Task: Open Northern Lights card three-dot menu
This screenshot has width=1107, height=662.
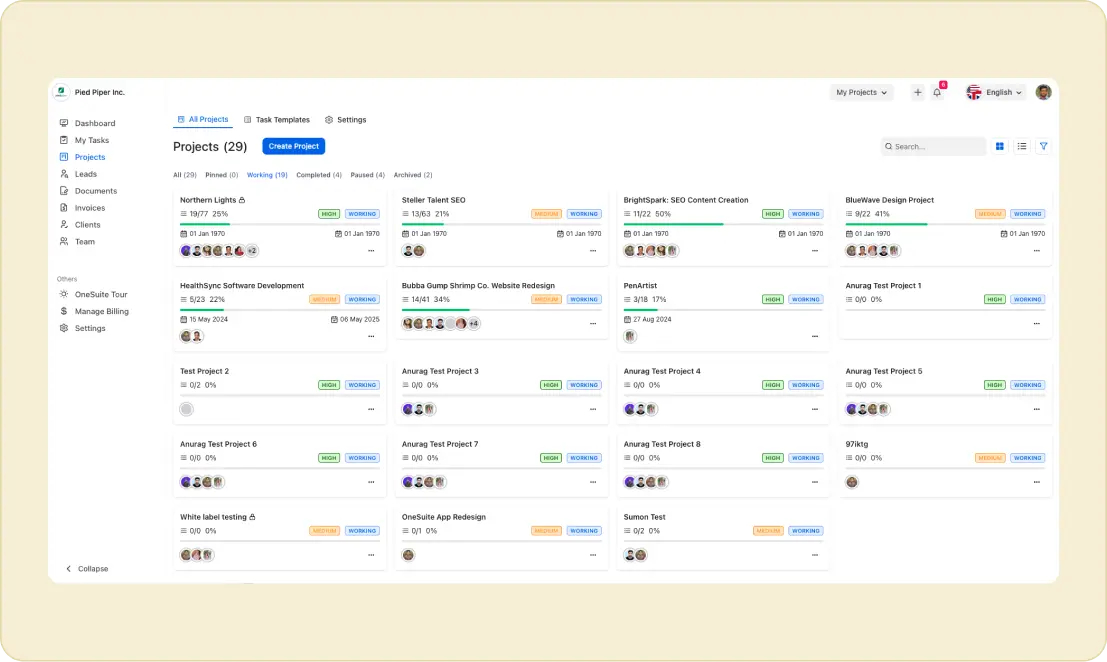Action: (x=371, y=251)
